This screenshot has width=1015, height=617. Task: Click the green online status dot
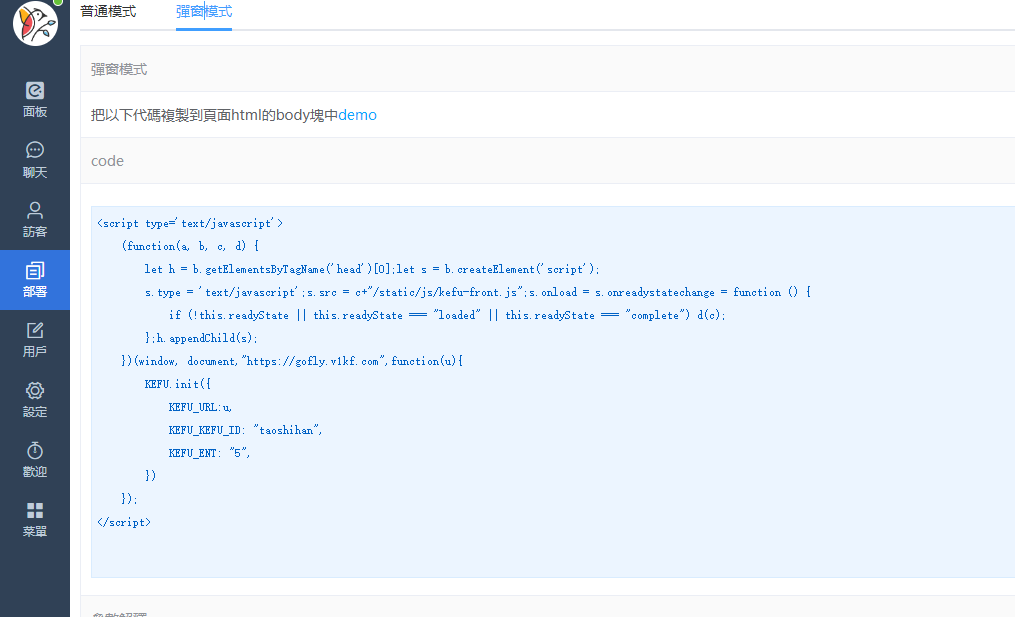click(58, 3)
